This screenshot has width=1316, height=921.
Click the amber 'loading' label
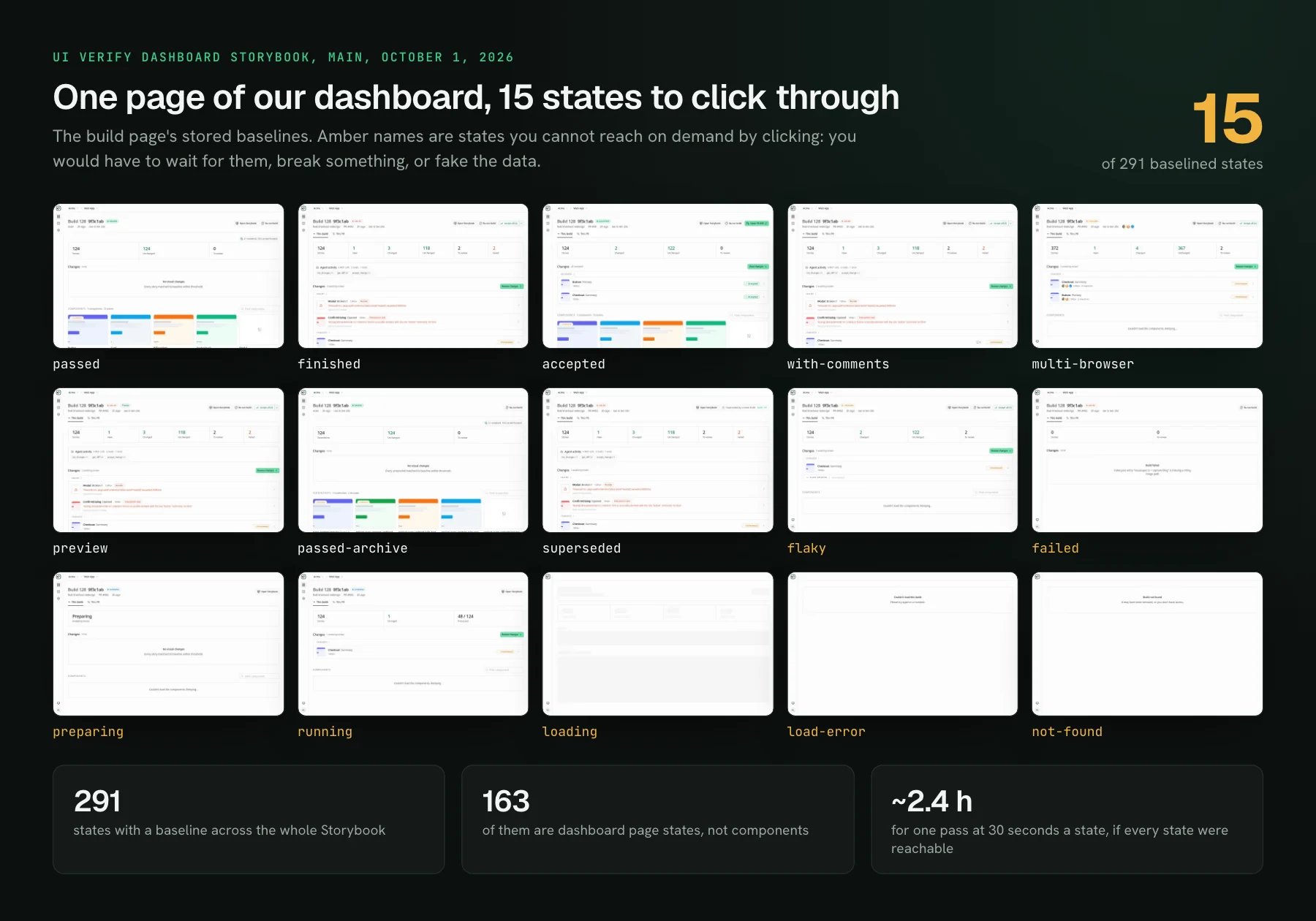570,732
